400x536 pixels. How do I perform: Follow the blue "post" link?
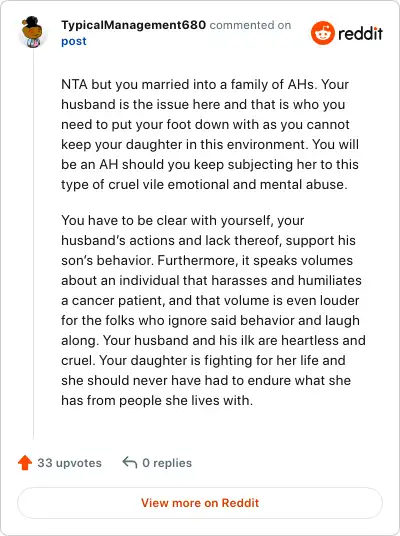point(74,41)
